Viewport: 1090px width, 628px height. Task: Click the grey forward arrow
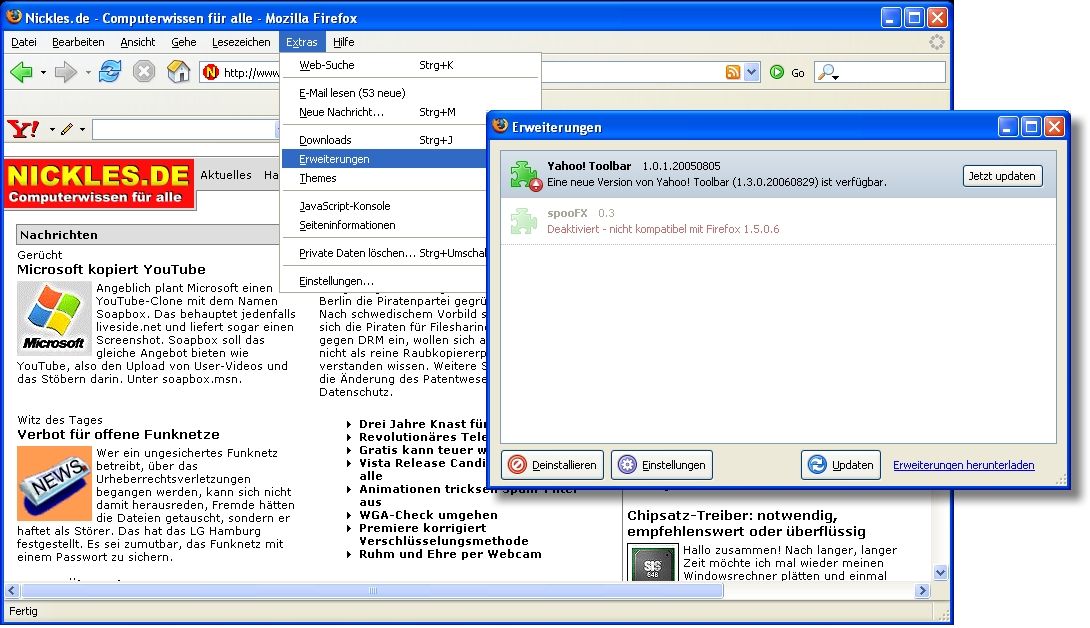(x=65, y=72)
